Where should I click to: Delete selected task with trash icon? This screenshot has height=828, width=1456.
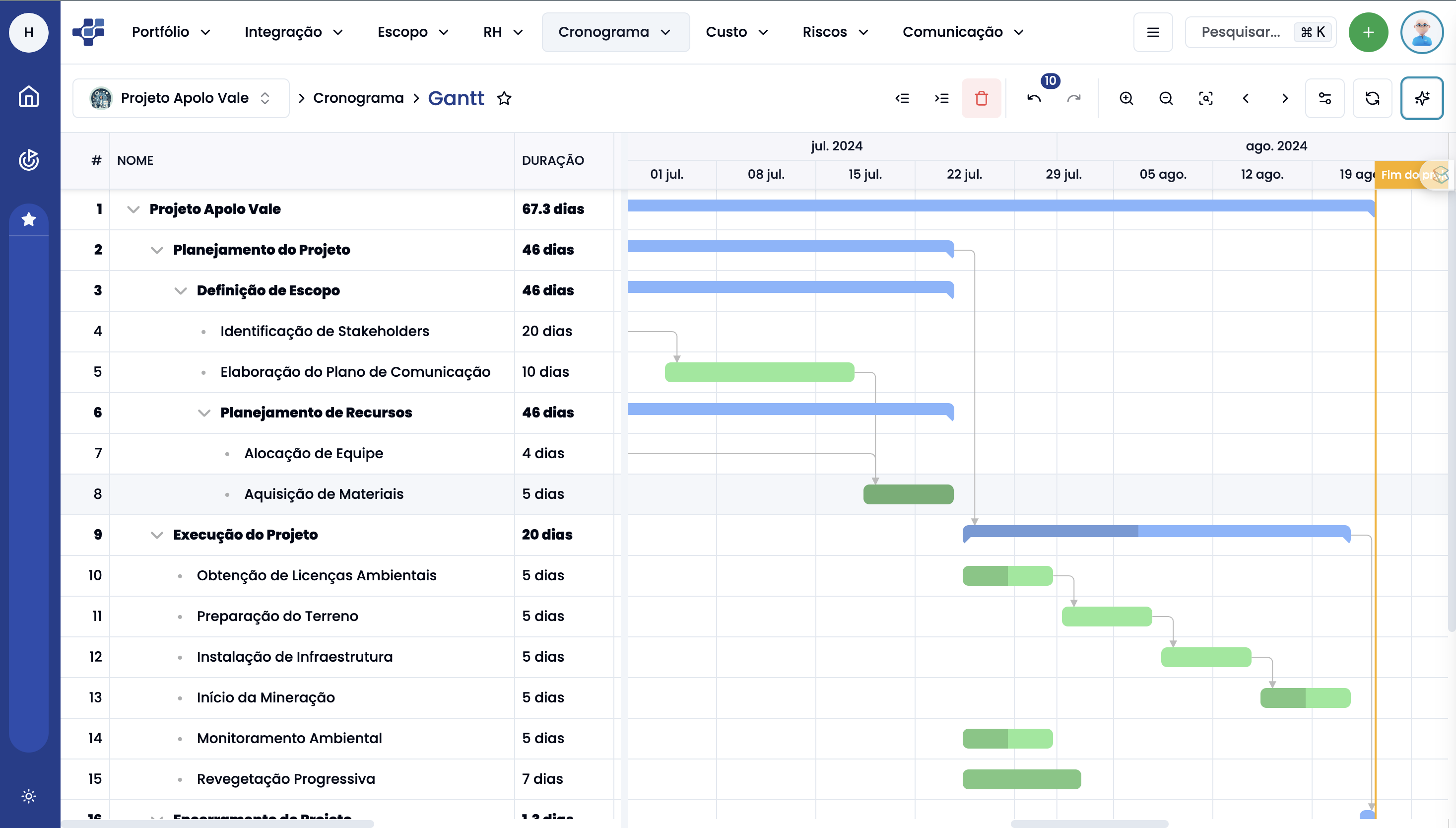pyautogui.click(x=981, y=98)
